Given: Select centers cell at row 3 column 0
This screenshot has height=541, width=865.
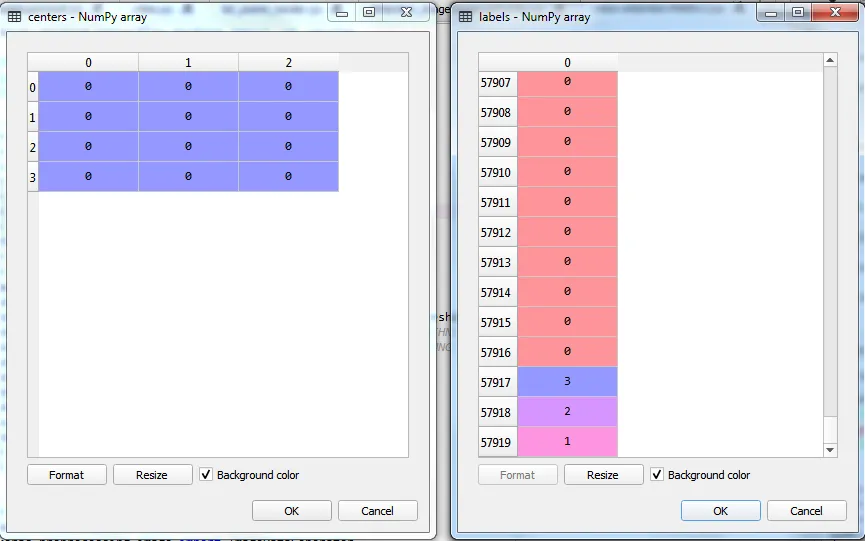Looking at the screenshot, I should [x=88, y=176].
